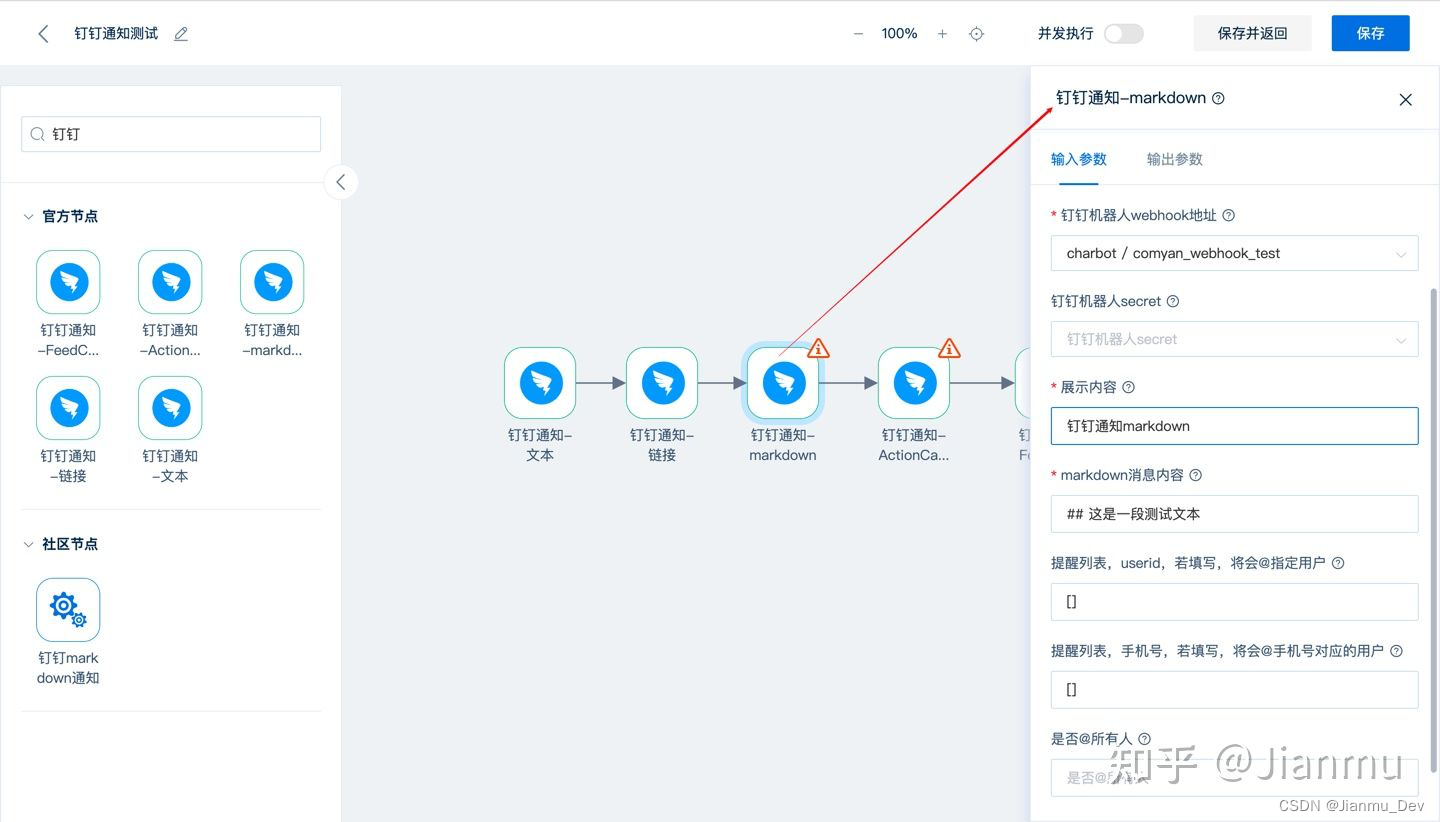Select the 钉钉通知-ActionCa... node on canvas
Image resolution: width=1440 pixels, height=822 pixels.
[x=914, y=383]
